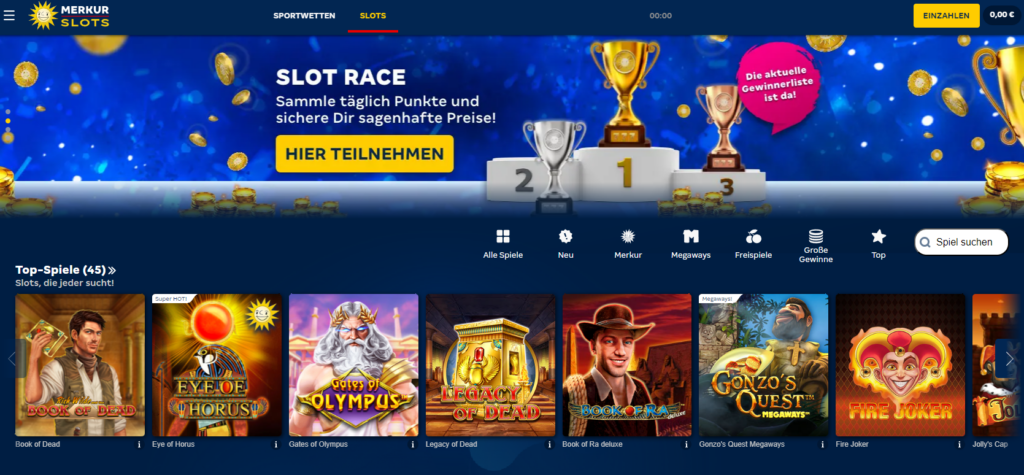
Task: Show info for Gonzo's Quest Megaways
Action: click(x=822, y=444)
